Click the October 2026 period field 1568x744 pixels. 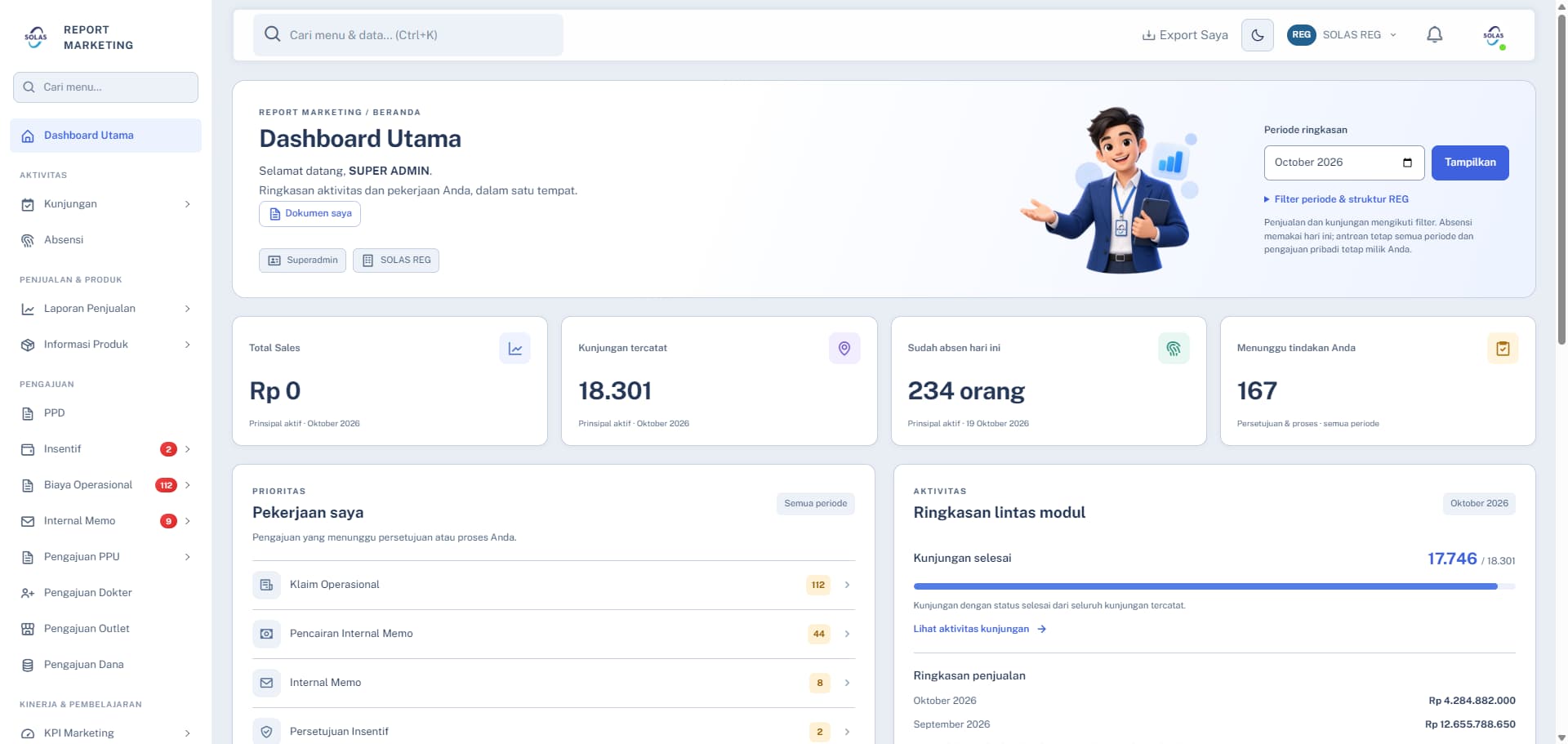coord(1344,163)
